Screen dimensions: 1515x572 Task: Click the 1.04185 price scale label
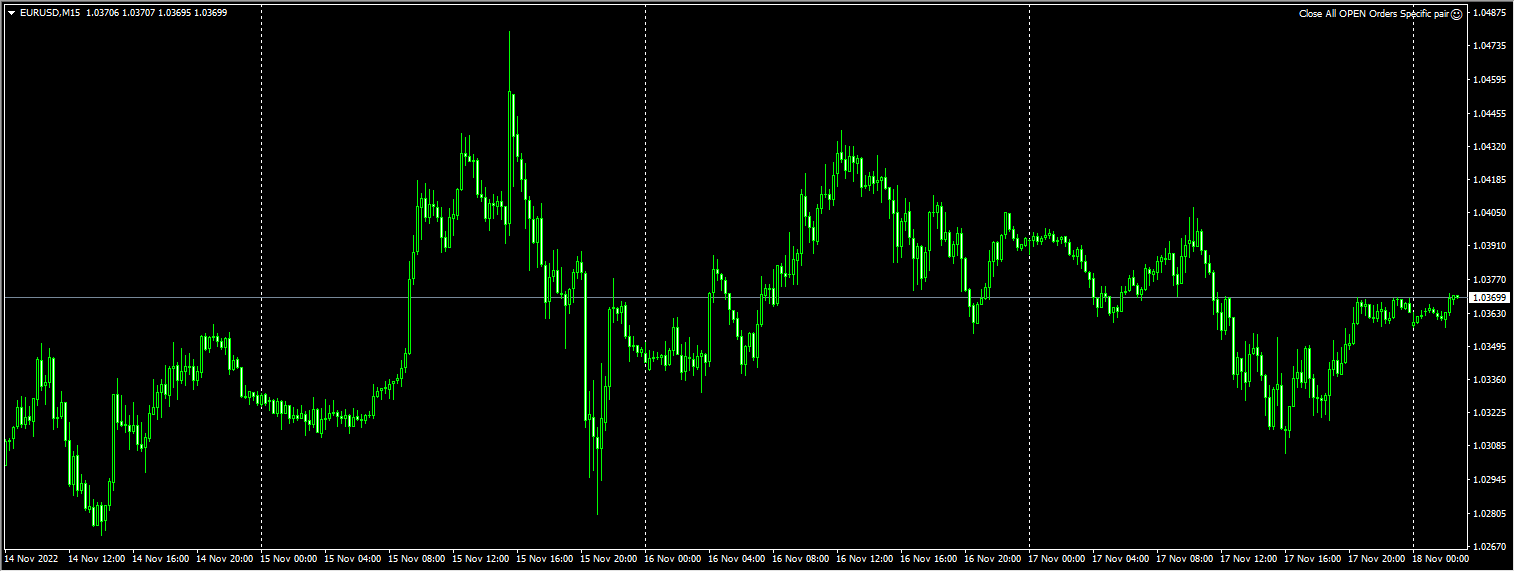[x=1491, y=179]
